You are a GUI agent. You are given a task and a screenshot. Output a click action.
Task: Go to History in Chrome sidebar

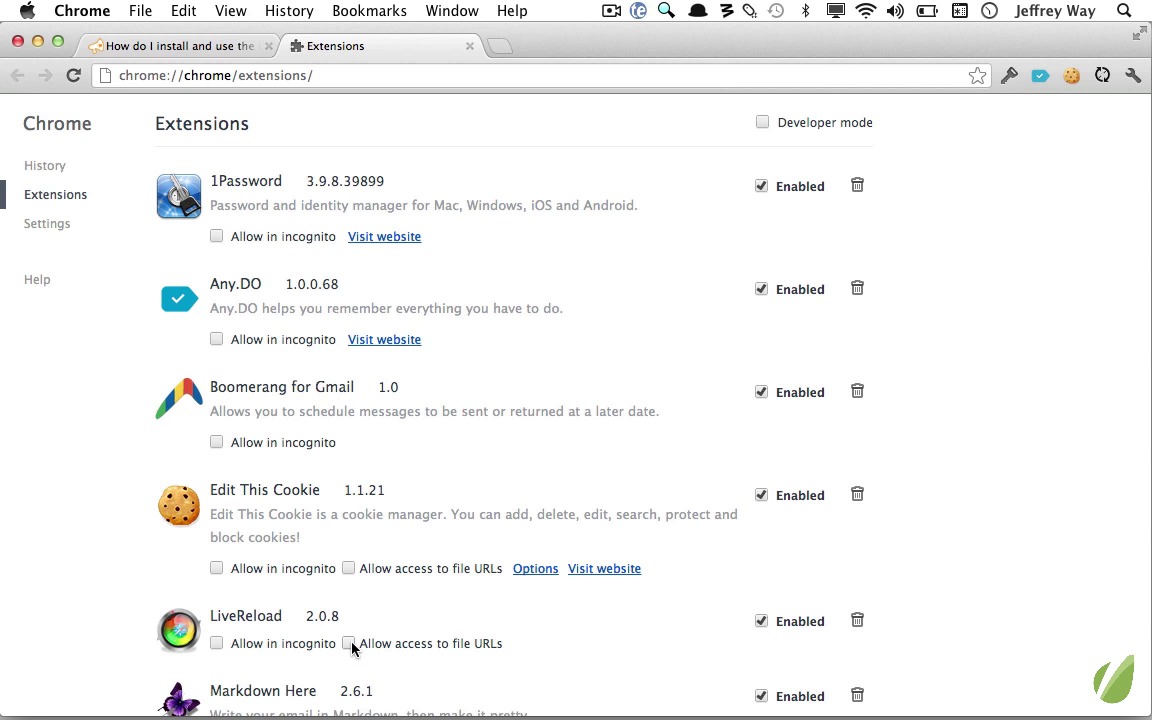point(45,165)
